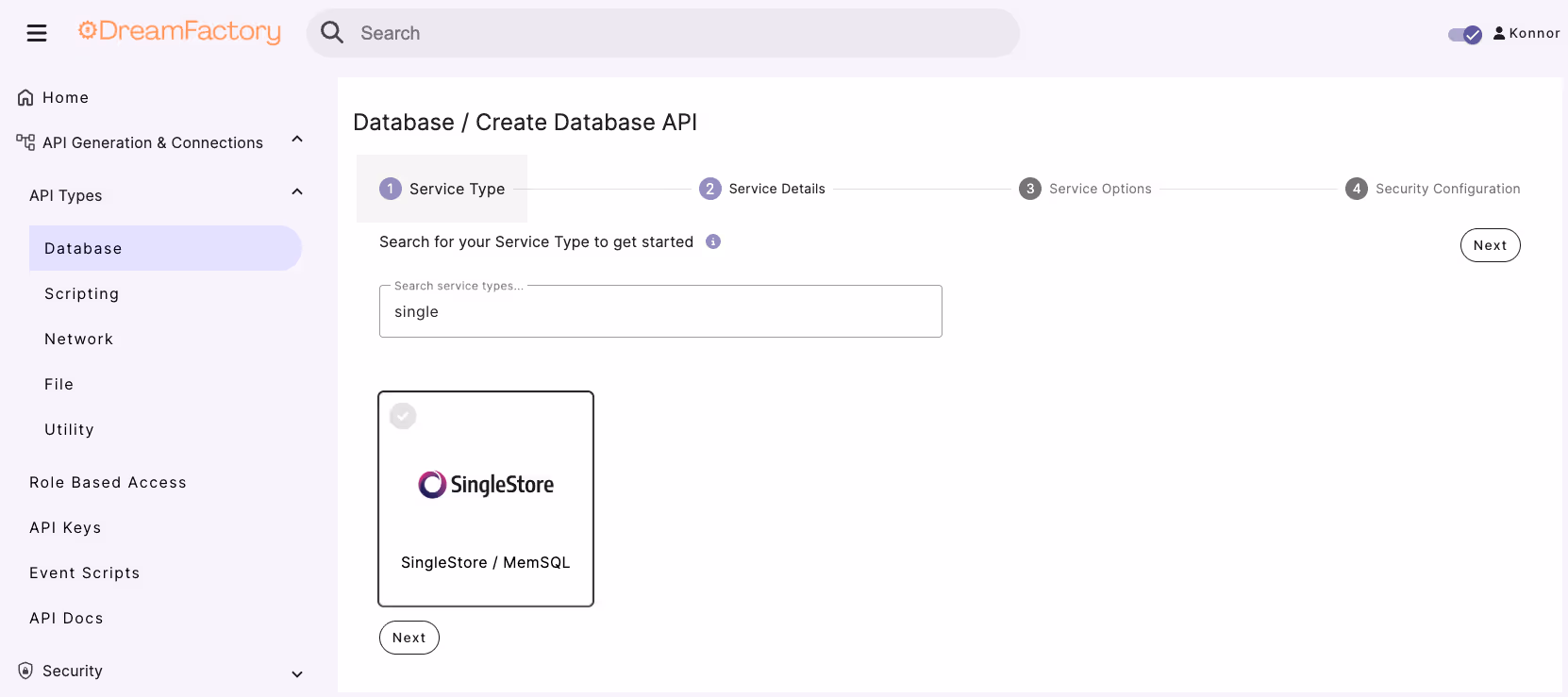1568x697 pixels.
Task: Click the DreamFactory logo
Action: click(179, 32)
